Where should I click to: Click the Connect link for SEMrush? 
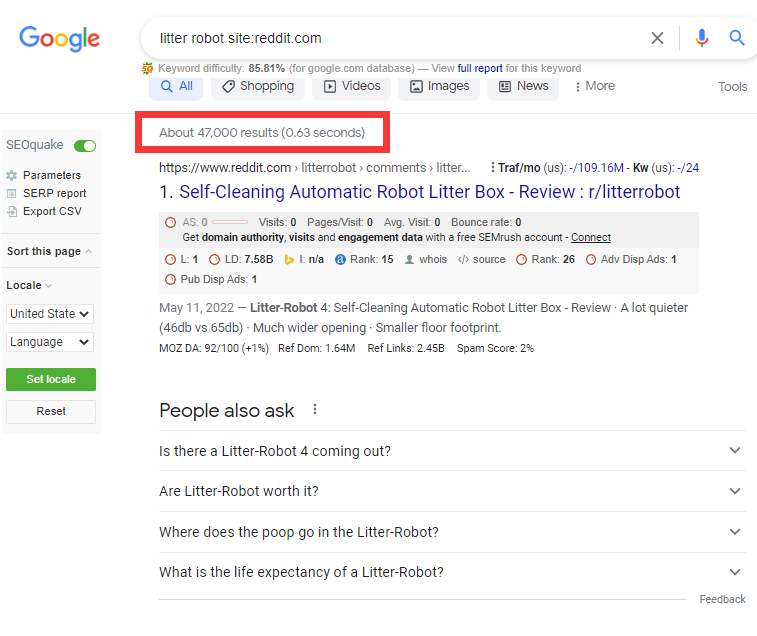[590, 238]
